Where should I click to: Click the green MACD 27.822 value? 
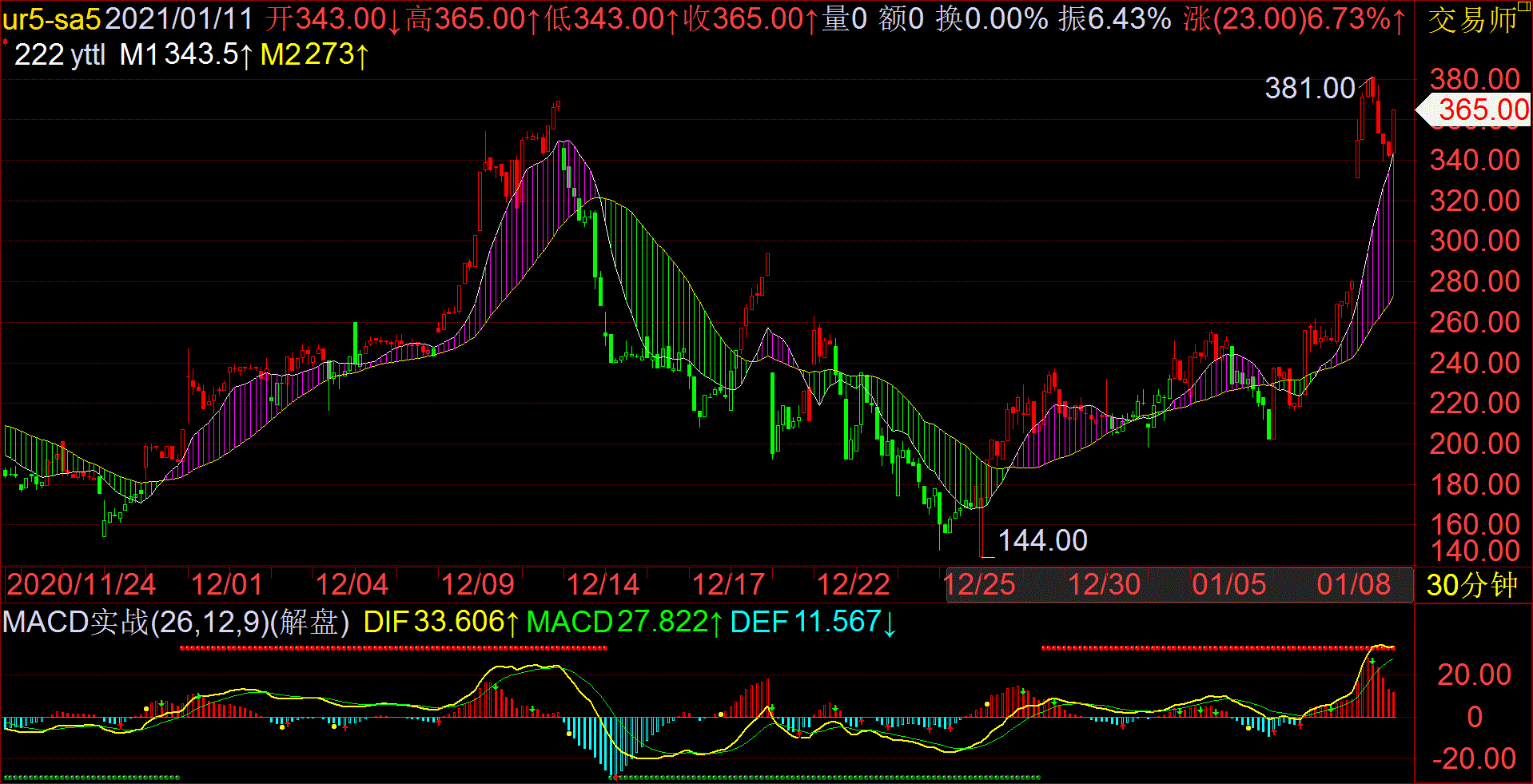point(624,623)
